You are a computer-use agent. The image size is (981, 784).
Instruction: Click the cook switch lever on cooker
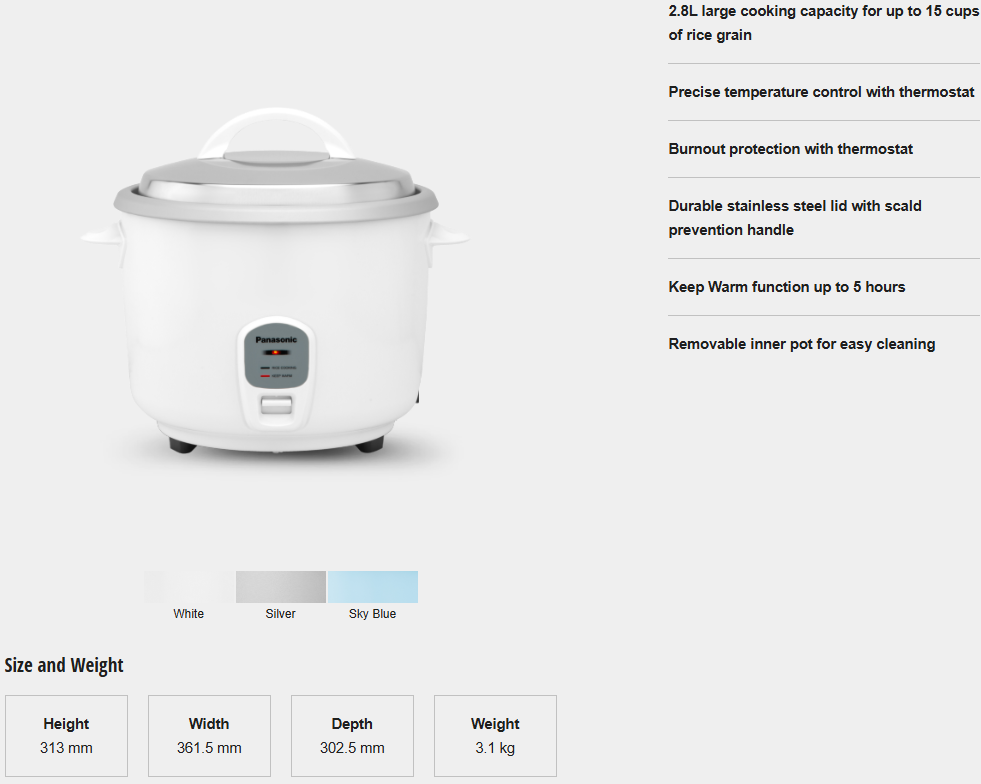(x=276, y=405)
